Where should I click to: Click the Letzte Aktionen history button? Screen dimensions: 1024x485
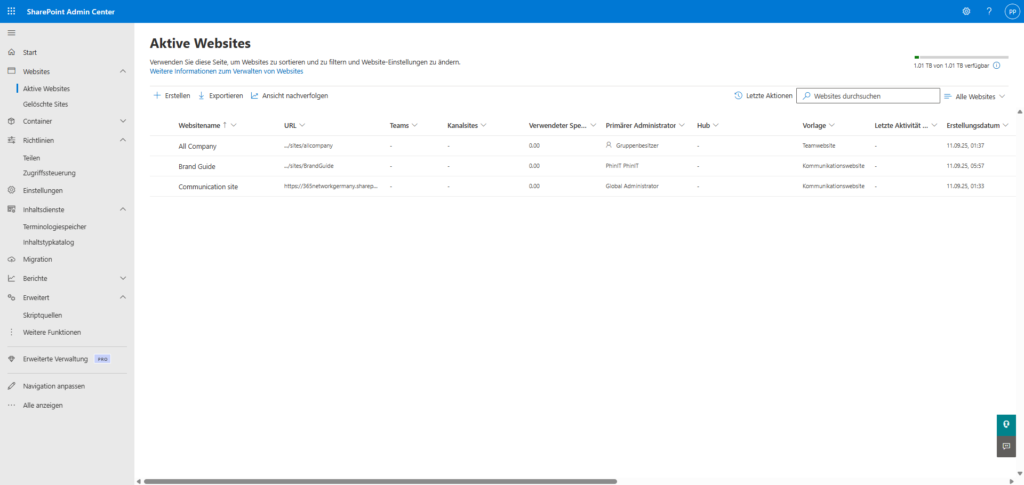763,96
